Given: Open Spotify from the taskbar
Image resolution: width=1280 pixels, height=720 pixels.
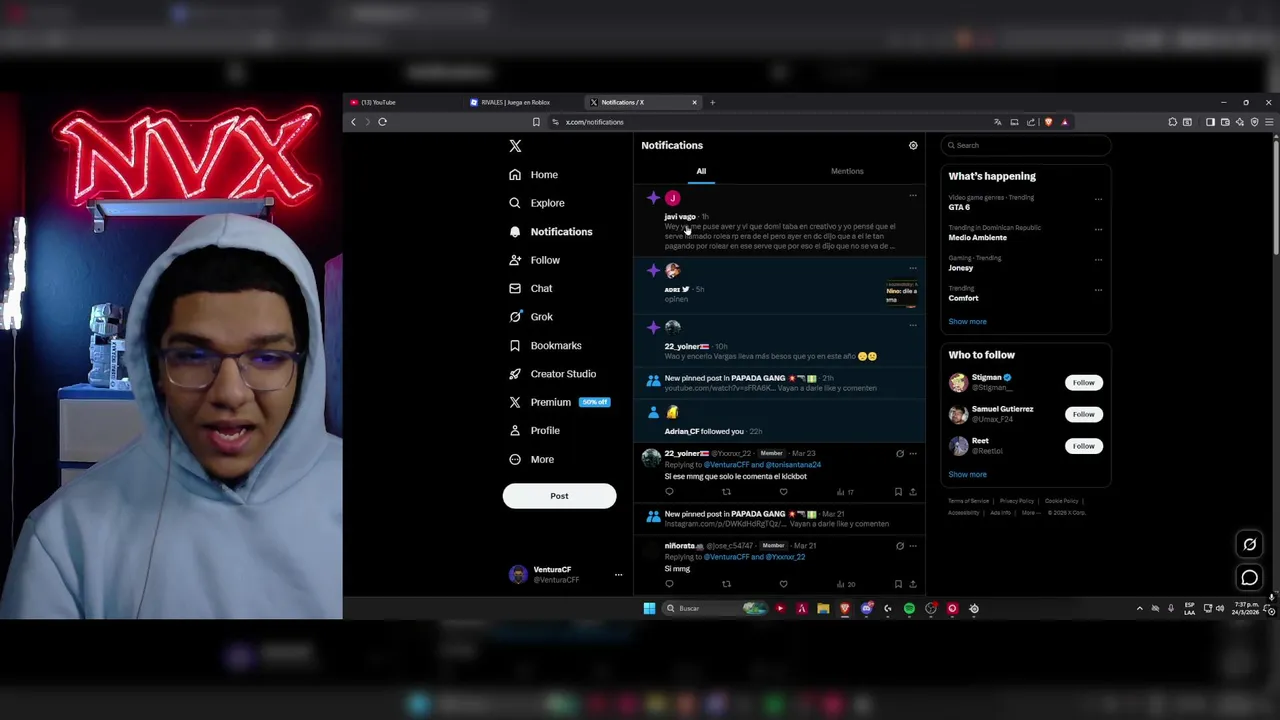Looking at the screenshot, I should point(909,608).
